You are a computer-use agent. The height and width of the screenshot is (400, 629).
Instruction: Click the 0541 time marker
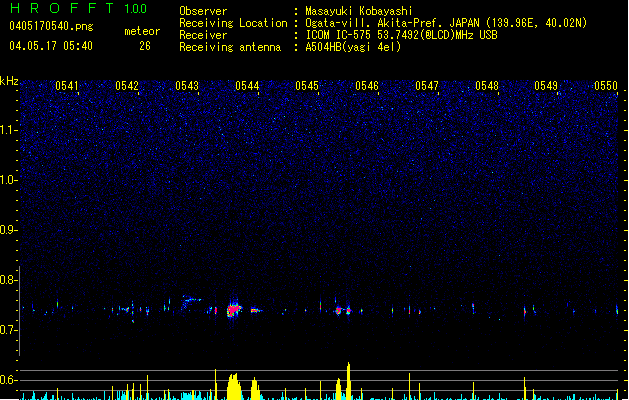click(x=67, y=86)
